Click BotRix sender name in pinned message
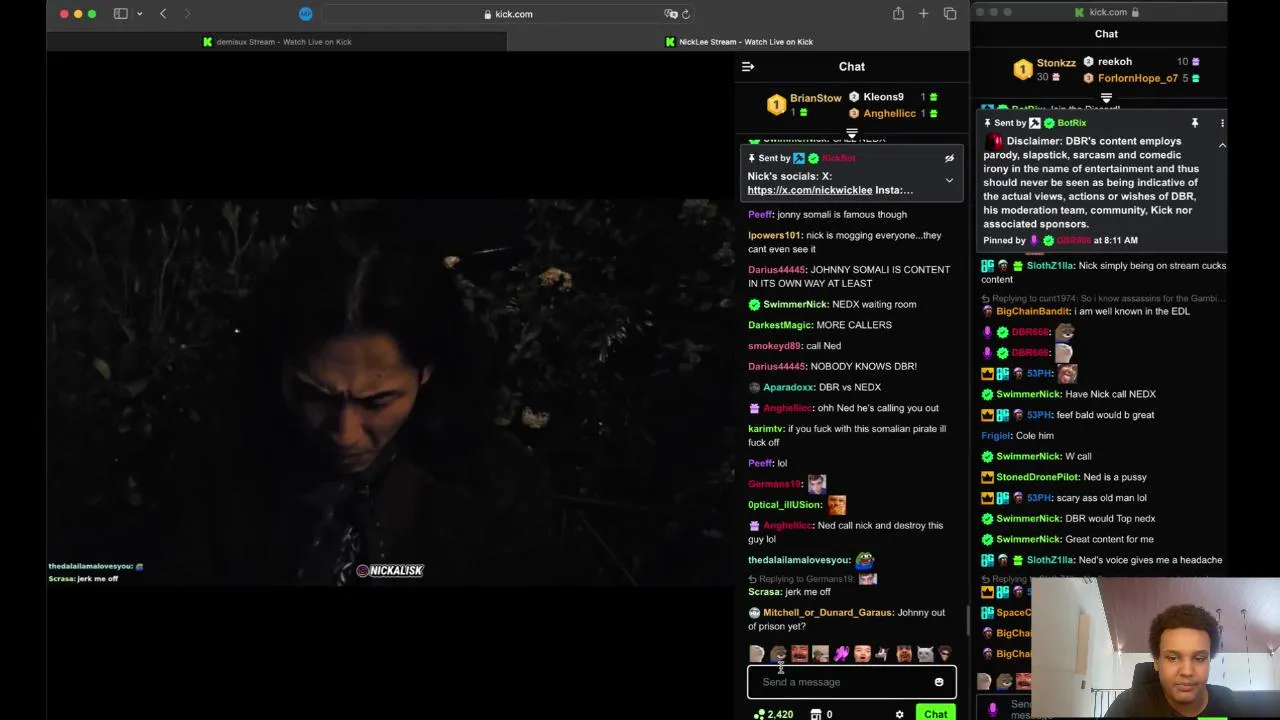 [1071, 123]
